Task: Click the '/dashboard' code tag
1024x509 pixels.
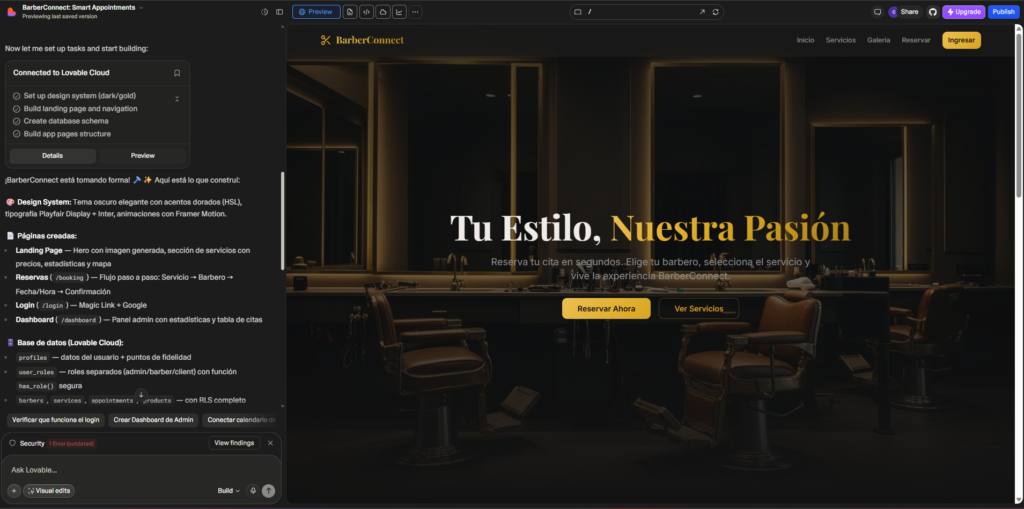Action: tap(78, 320)
